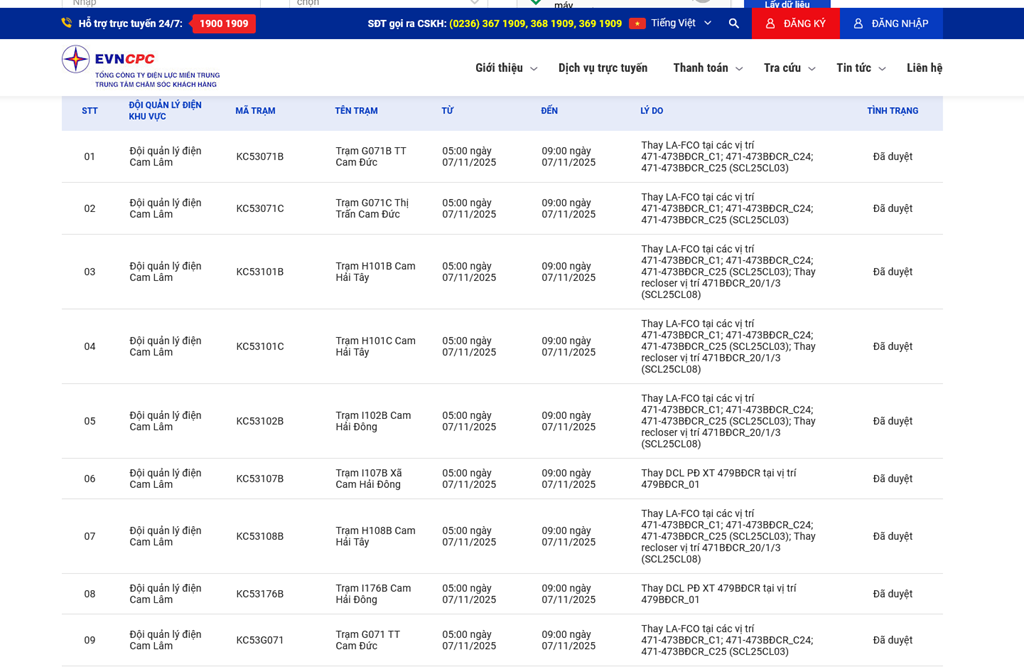Go to the Liên hệ page

tap(924, 68)
